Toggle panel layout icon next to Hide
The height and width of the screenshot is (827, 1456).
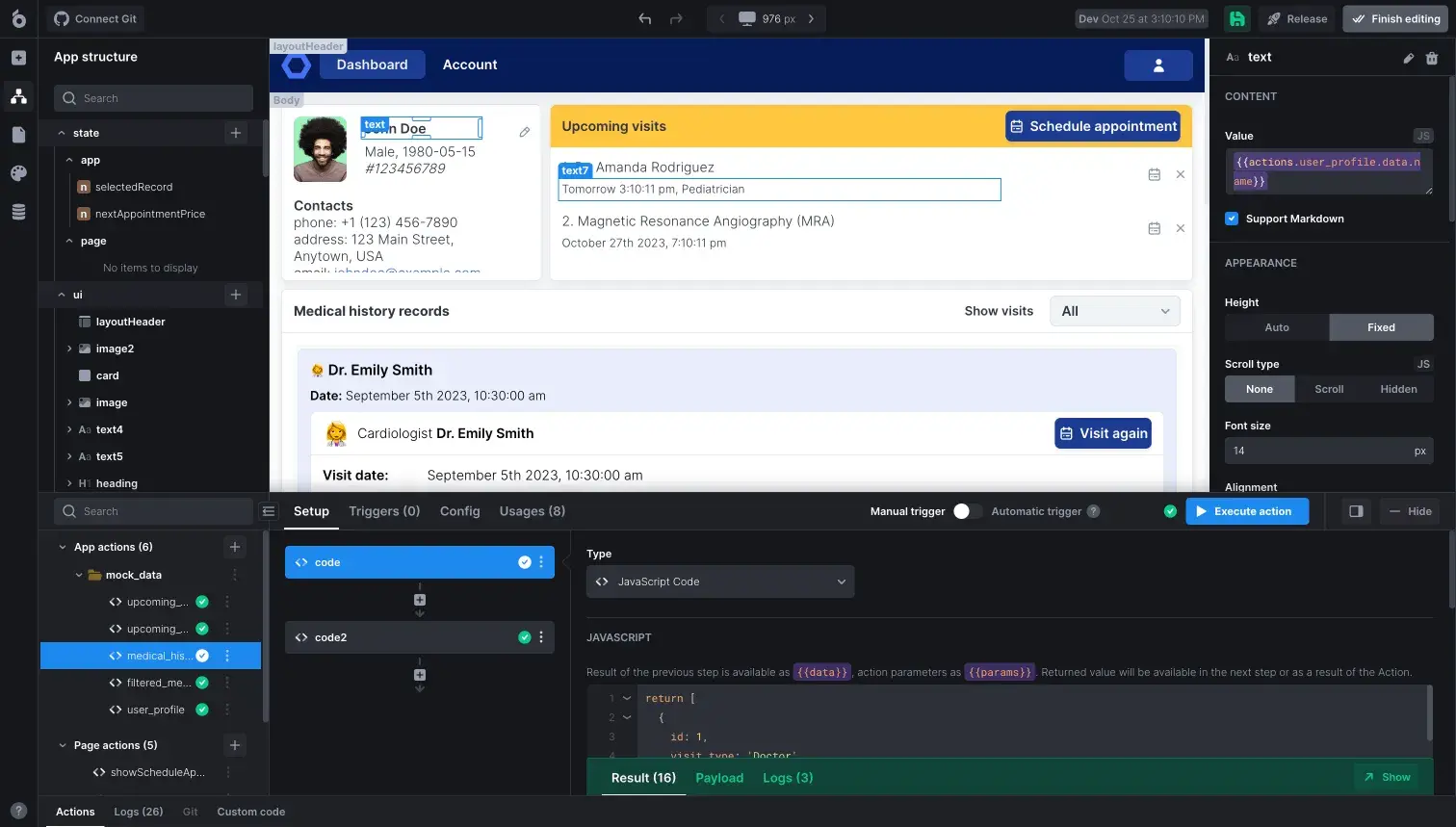point(1356,511)
